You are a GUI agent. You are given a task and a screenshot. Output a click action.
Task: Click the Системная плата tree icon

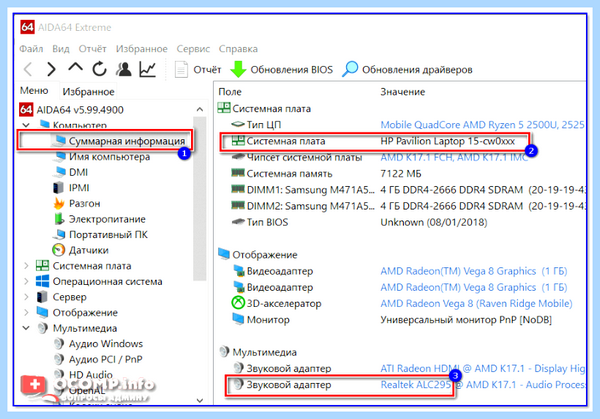(x=42, y=266)
